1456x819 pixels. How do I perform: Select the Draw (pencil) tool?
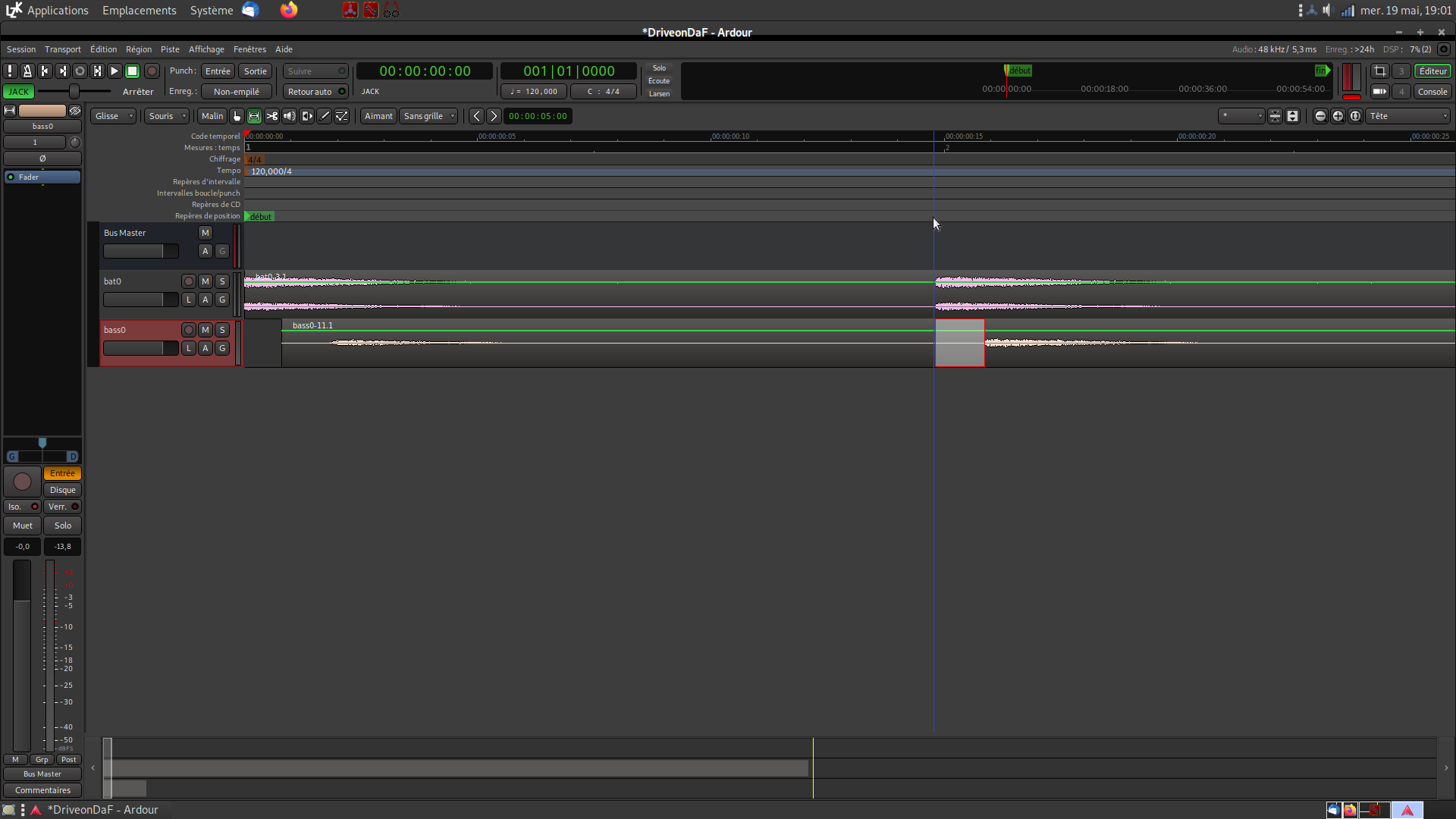coord(325,116)
